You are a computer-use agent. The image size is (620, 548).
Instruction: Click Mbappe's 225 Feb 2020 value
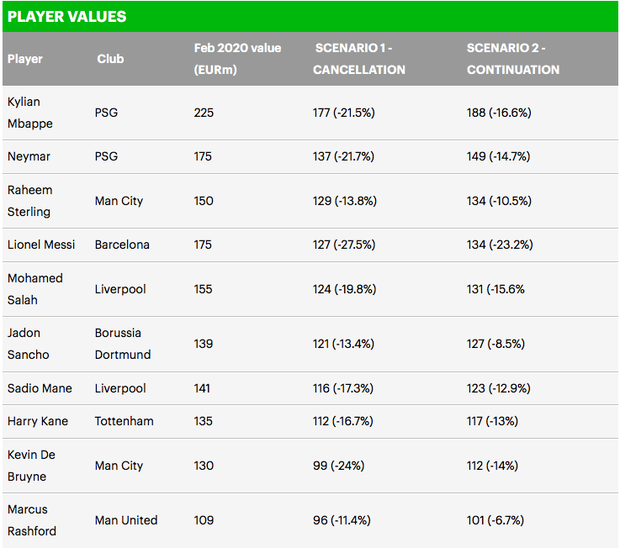click(204, 113)
